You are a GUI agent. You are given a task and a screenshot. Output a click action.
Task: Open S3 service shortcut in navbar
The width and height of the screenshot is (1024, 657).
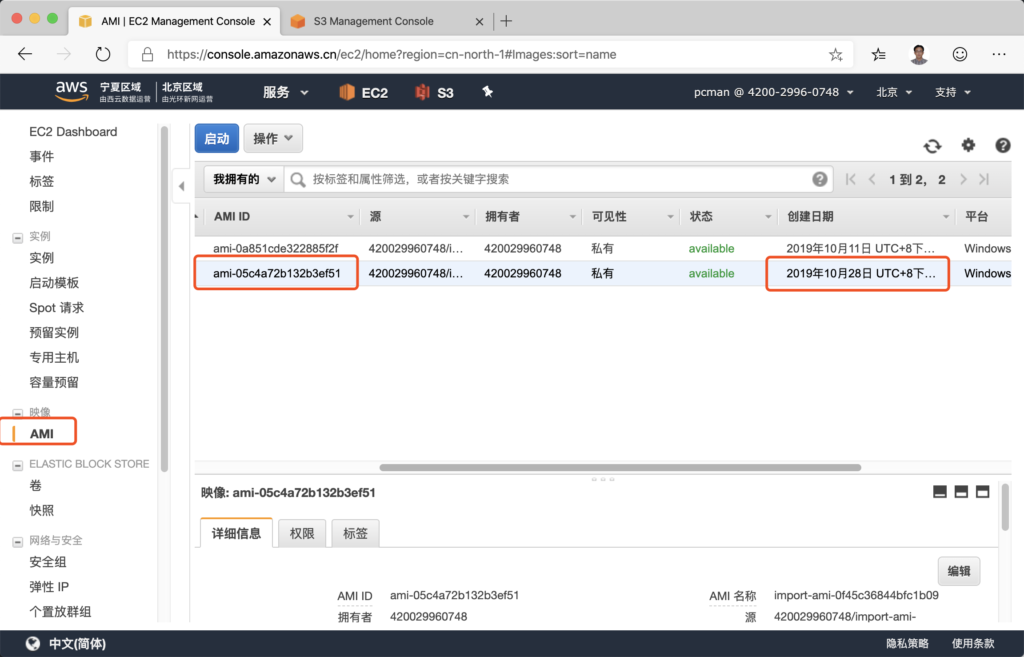click(435, 92)
